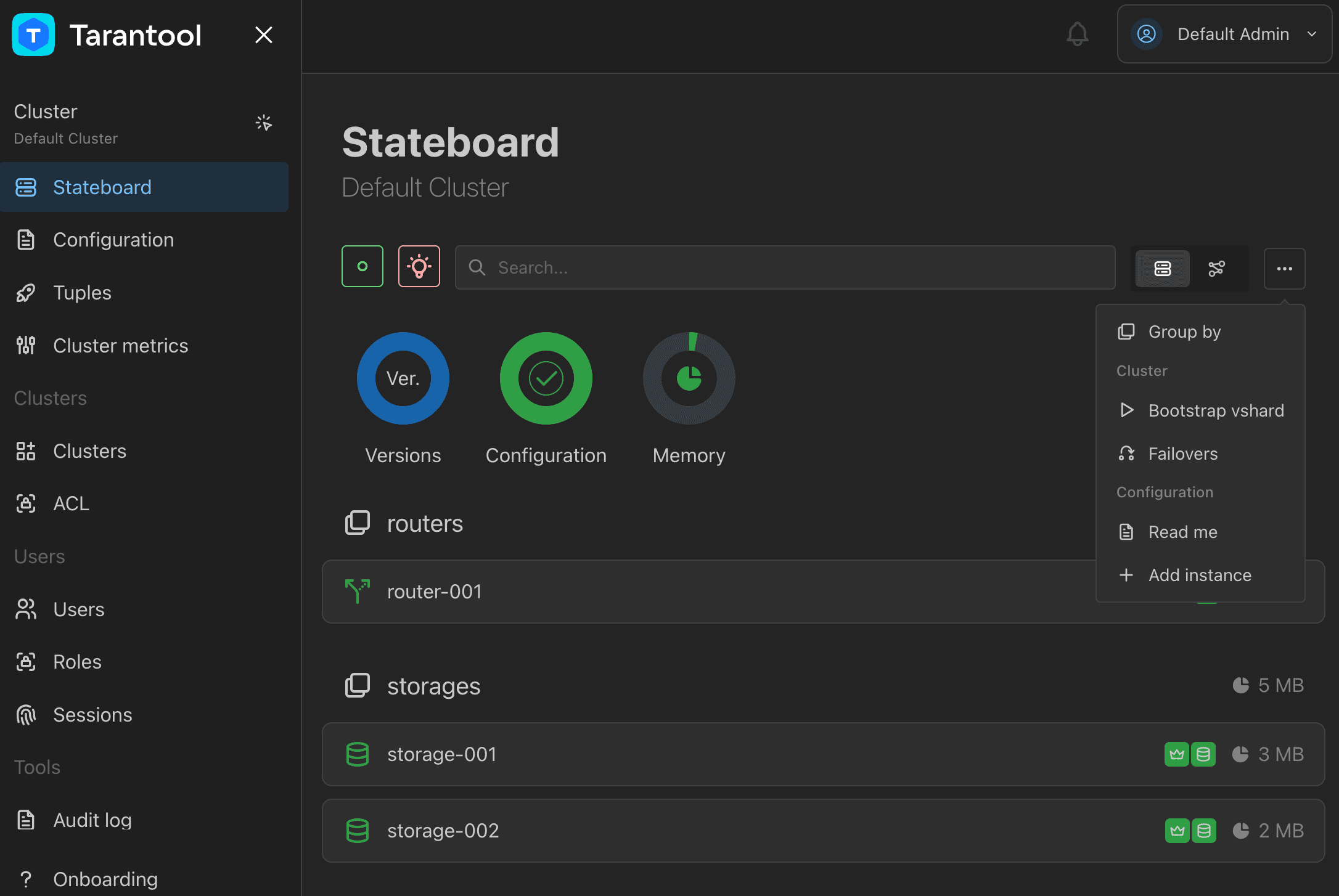Screen dimensions: 1339x896
Task: Open the notifications bell
Action: coord(1077,34)
